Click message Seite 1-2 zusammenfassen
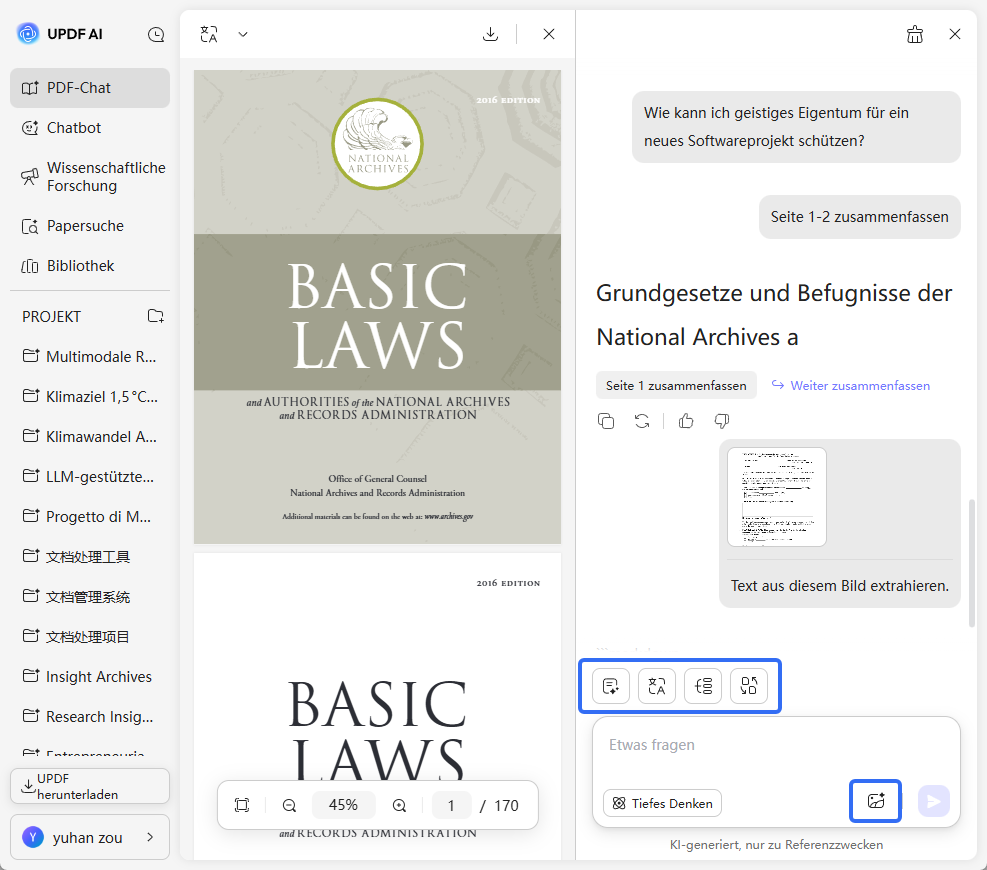Image resolution: width=987 pixels, height=870 pixels. click(859, 217)
